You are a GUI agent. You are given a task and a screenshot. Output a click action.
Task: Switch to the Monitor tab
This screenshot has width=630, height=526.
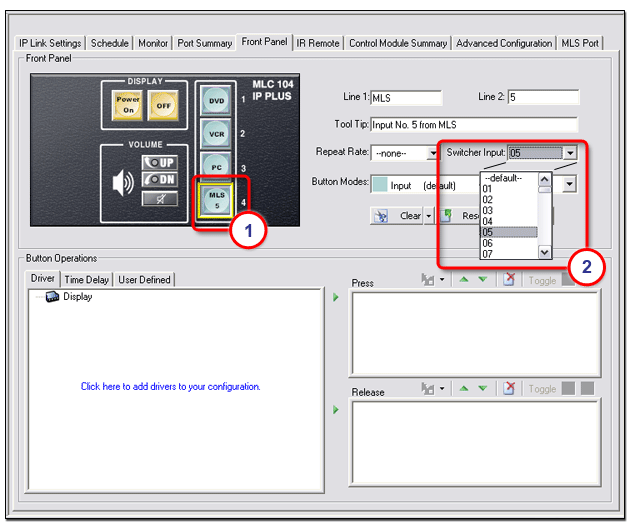click(x=153, y=43)
